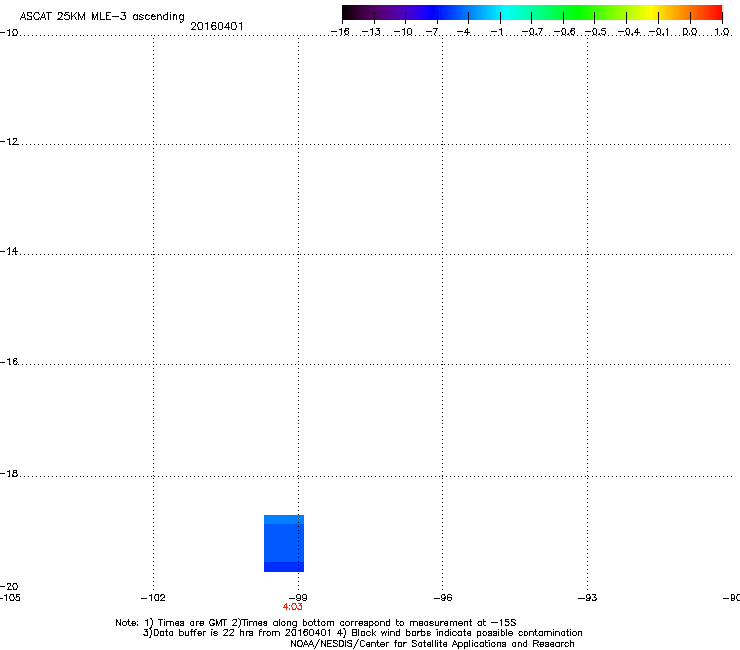This screenshot has width=740, height=650.
Task: Click the color scale label '1.0'
Action: (x=722, y=32)
